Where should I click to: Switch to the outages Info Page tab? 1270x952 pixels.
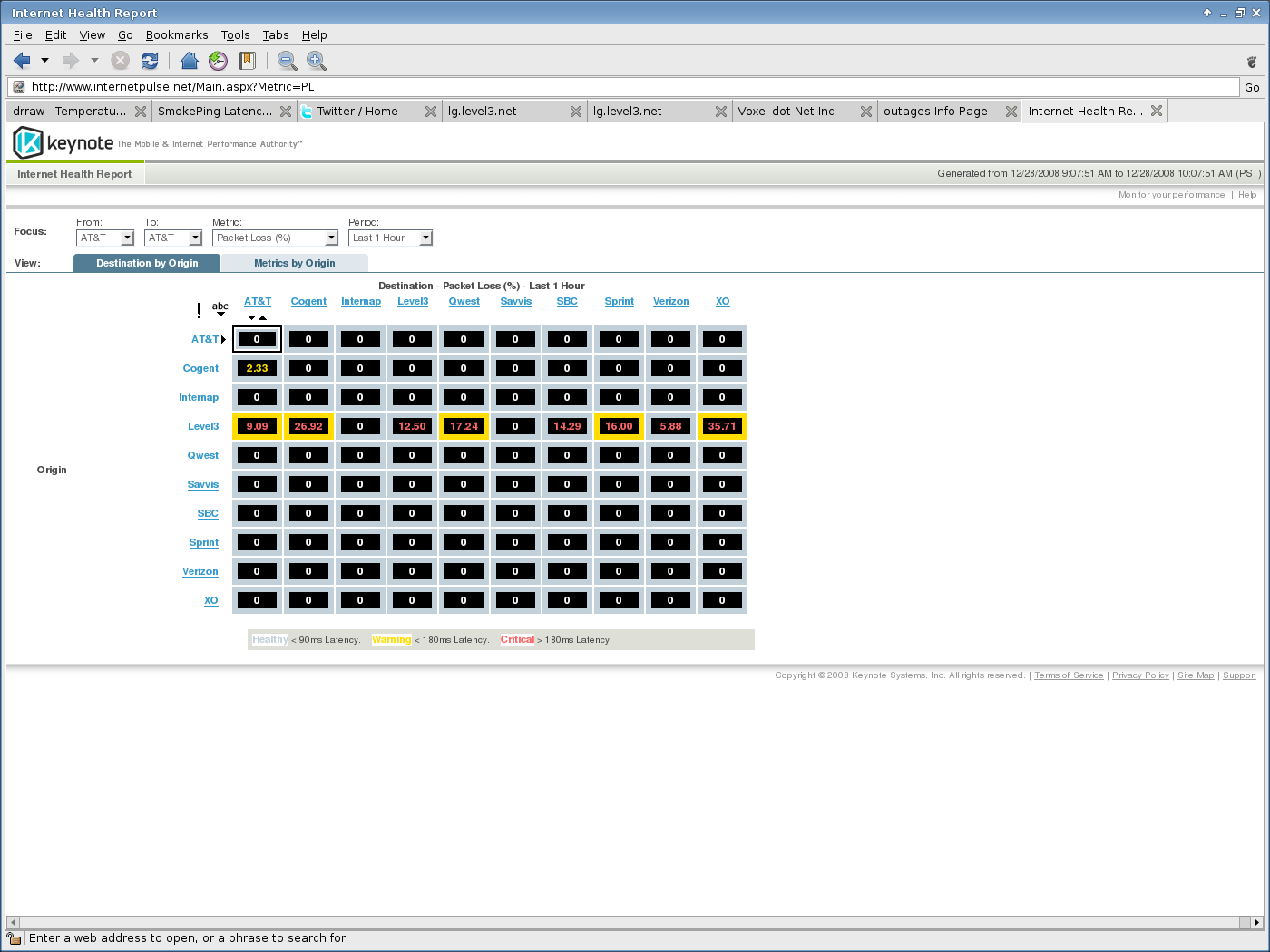click(x=950, y=112)
